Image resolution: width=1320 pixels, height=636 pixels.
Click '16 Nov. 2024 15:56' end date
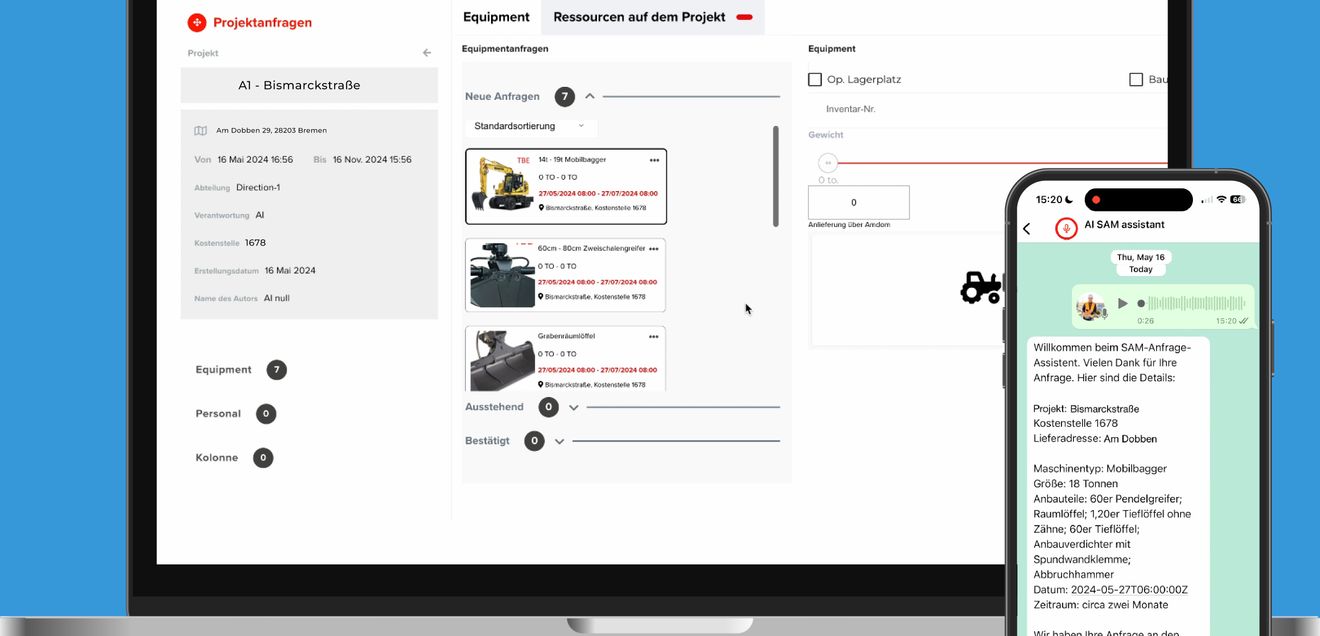(x=372, y=160)
